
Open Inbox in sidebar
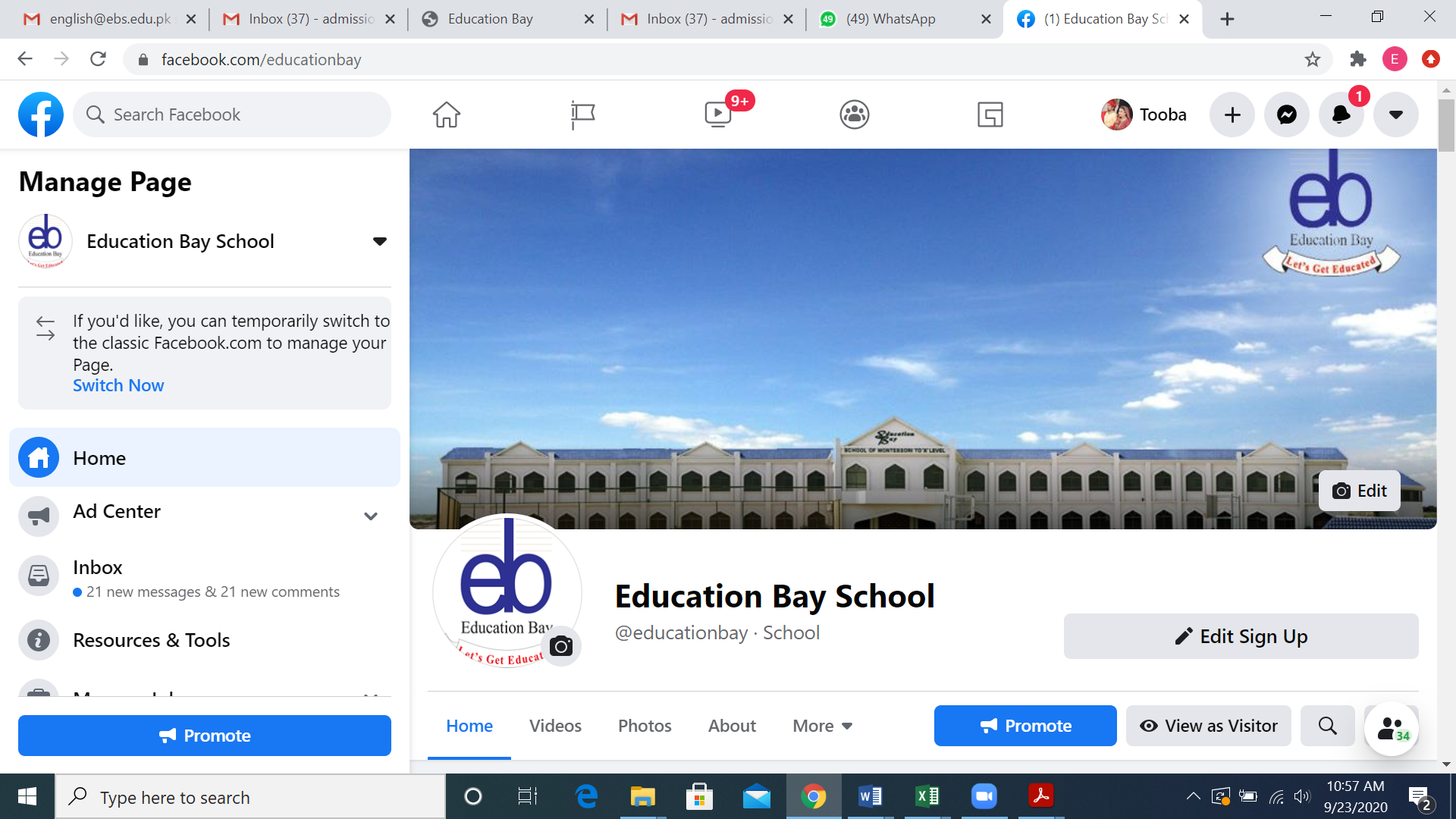pyautogui.click(x=205, y=578)
